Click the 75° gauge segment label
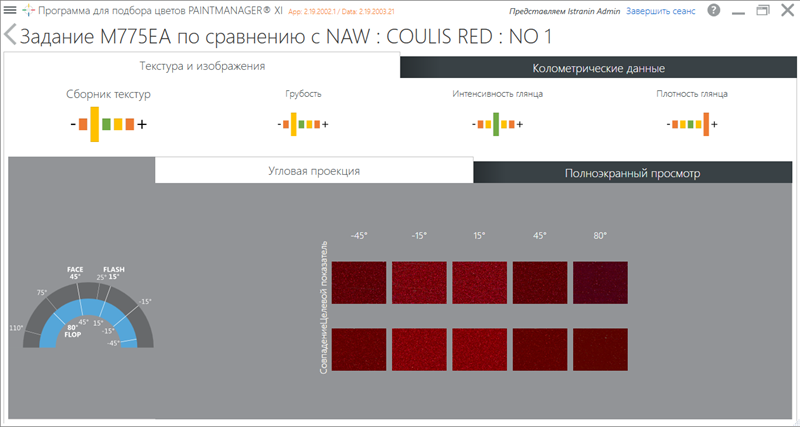The height and width of the screenshot is (427, 800). click(42, 293)
